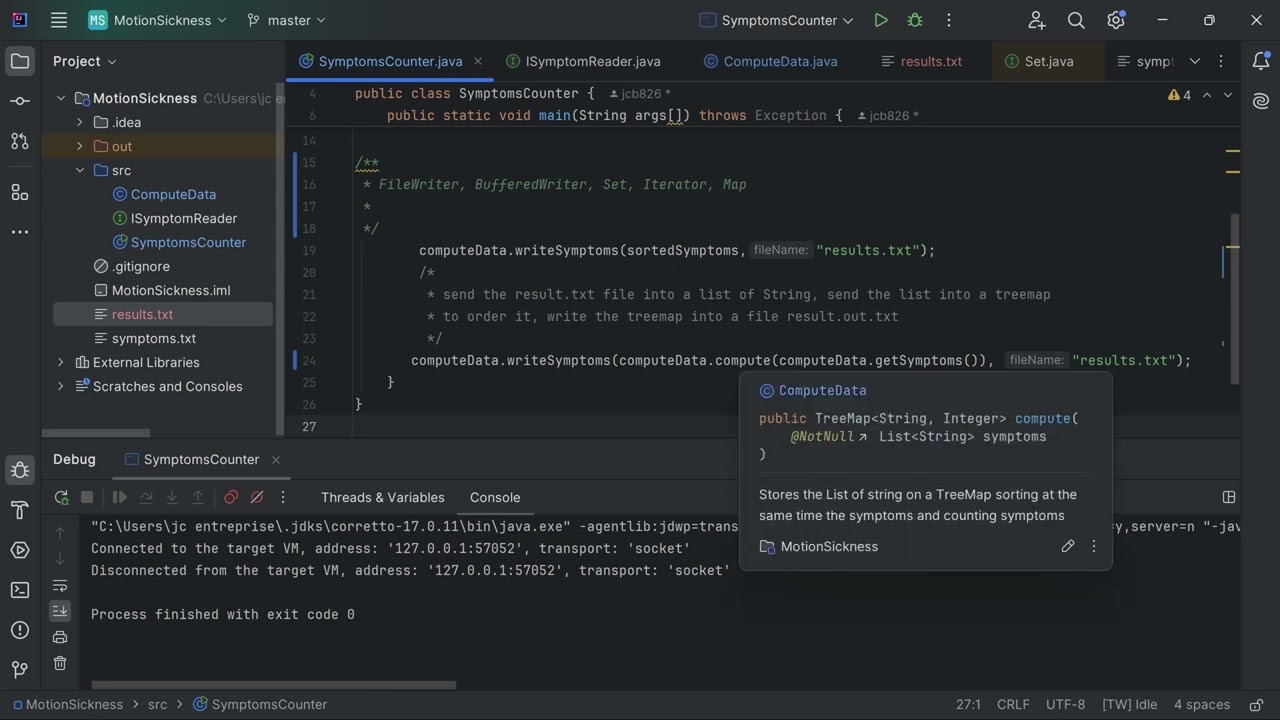Click Stop in Debug toolbar
The width and height of the screenshot is (1280, 720).
click(87, 497)
